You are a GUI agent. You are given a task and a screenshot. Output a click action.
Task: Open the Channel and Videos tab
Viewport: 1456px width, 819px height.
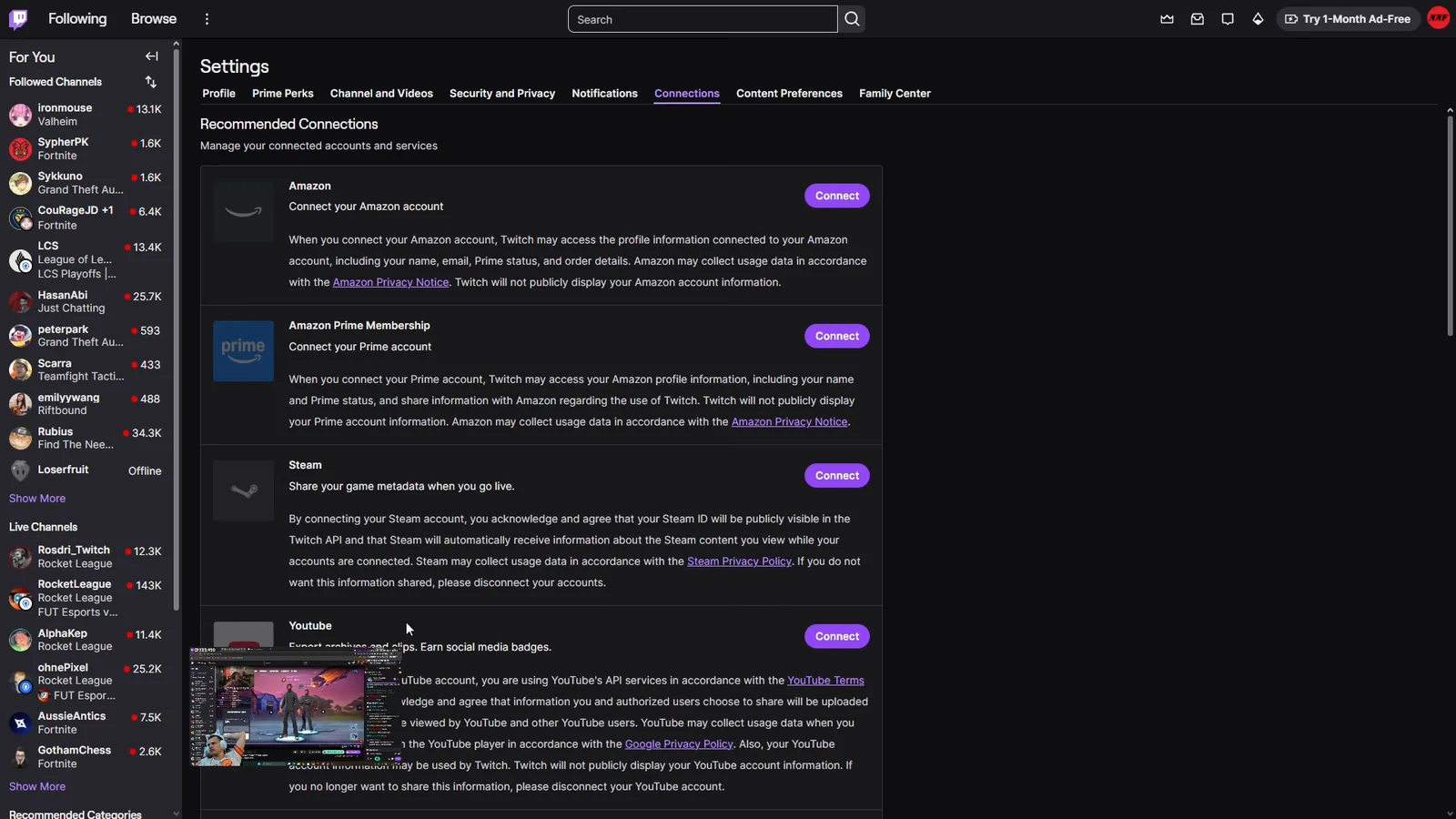[381, 94]
